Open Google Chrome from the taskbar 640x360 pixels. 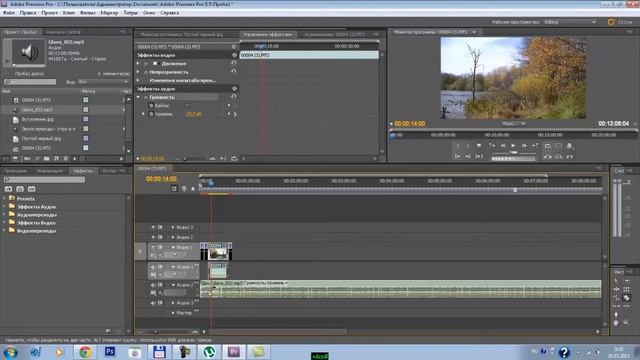85,352
